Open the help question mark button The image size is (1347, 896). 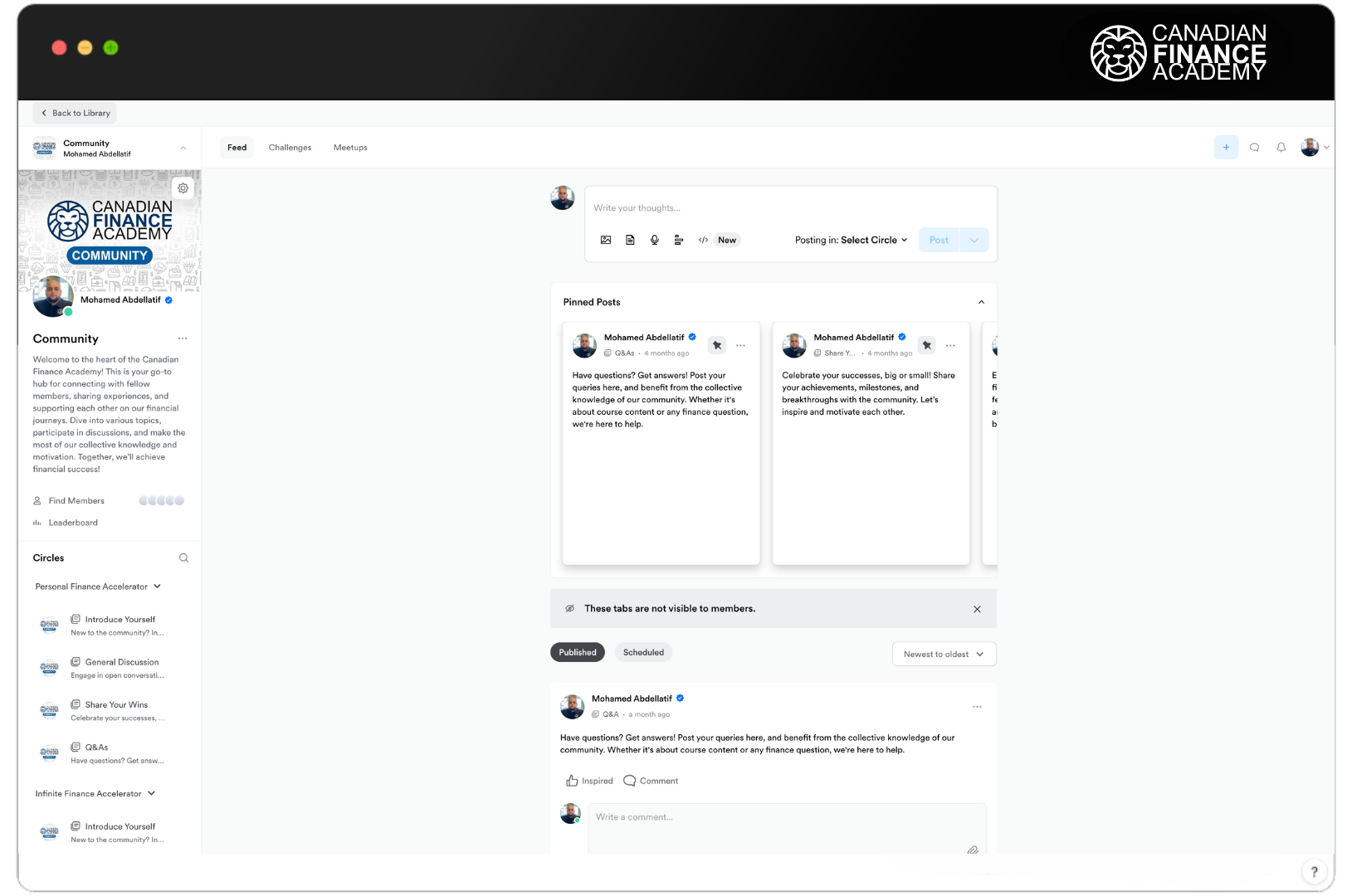[x=1314, y=872]
